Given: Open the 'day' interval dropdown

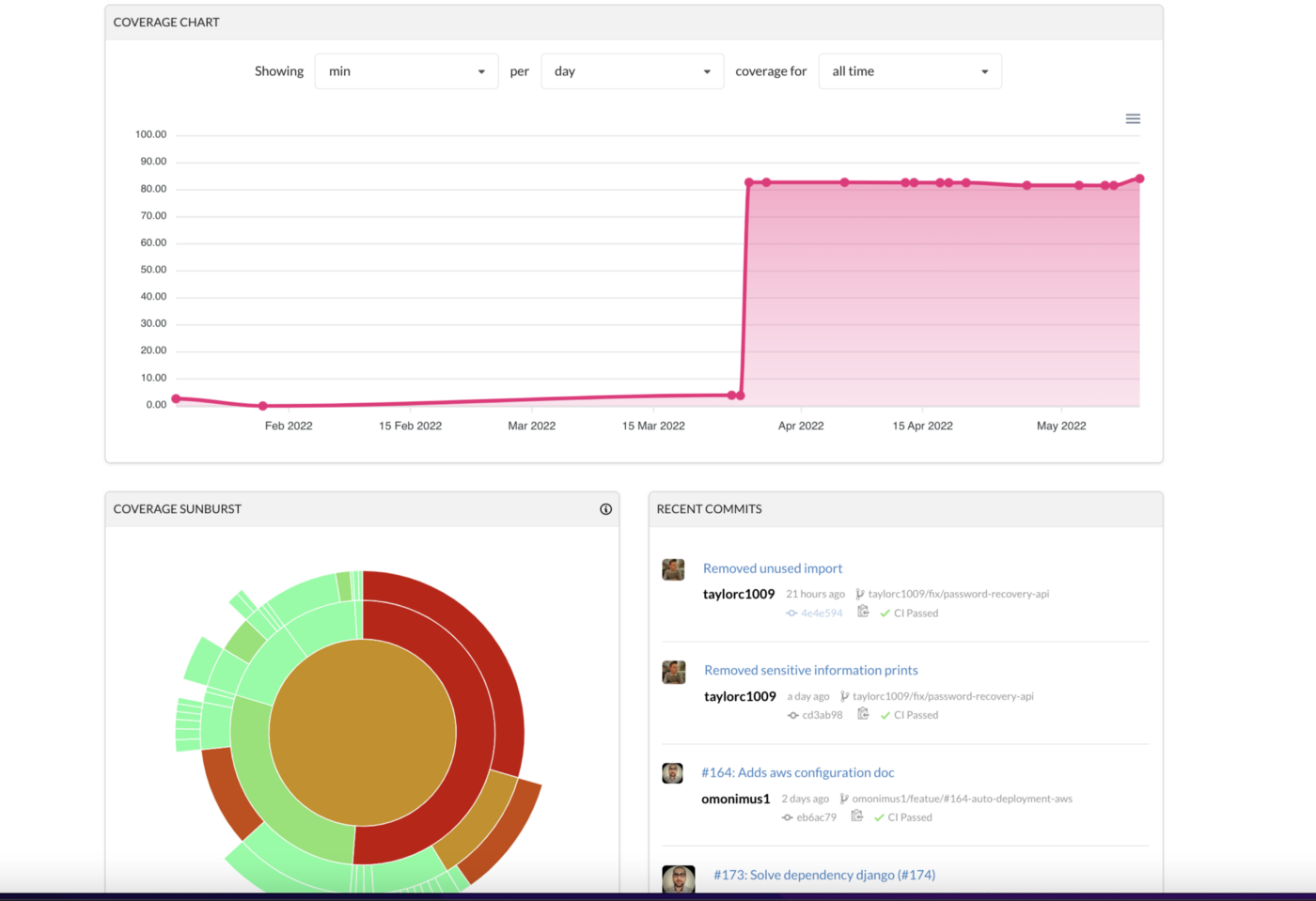Looking at the screenshot, I should tap(632, 71).
